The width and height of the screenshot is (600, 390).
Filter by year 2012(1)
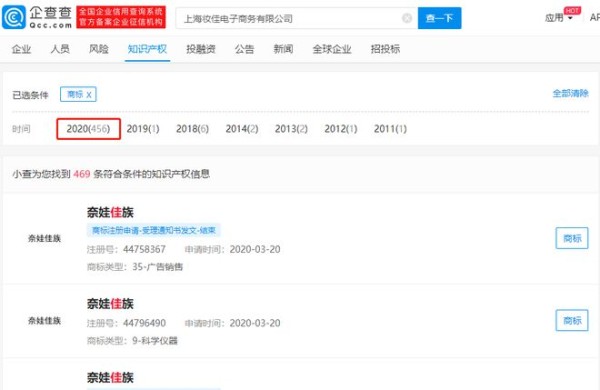click(341, 129)
